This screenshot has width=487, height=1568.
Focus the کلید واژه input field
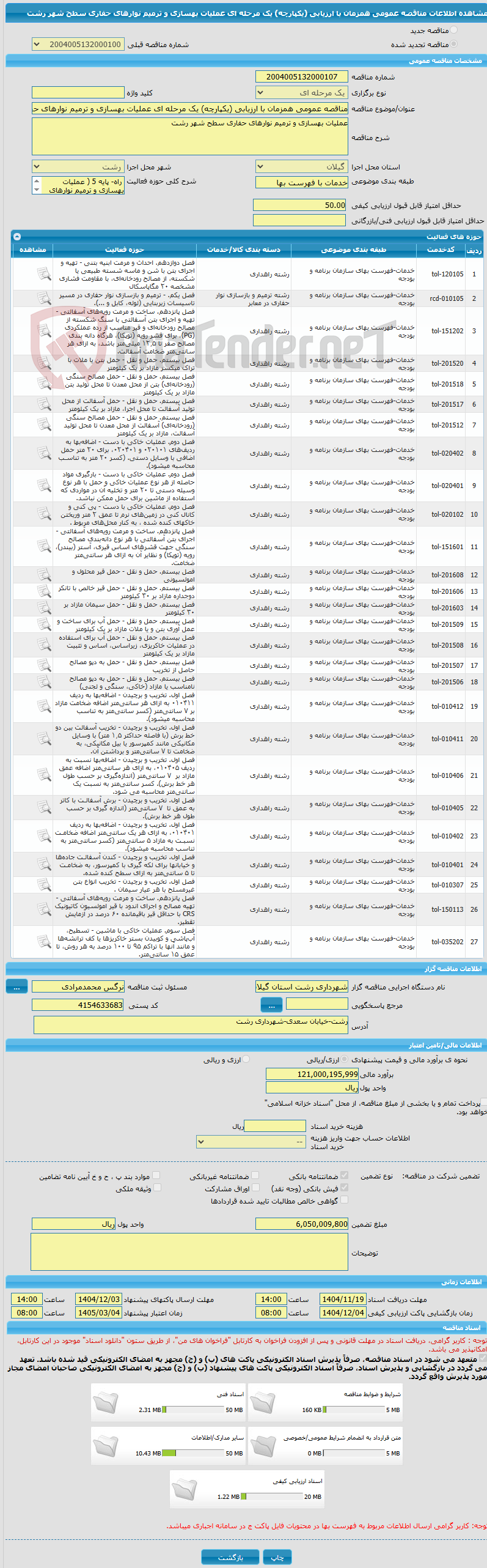[x=78, y=92]
